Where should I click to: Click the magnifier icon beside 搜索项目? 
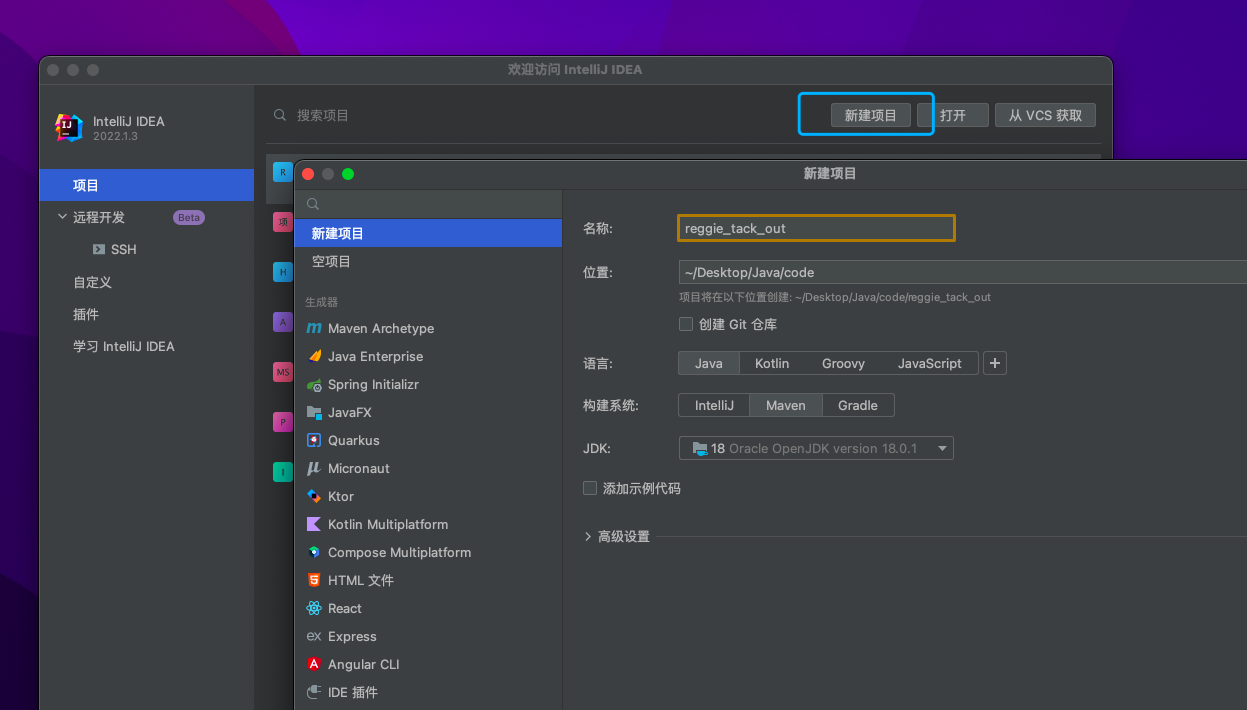coord(280,115)
